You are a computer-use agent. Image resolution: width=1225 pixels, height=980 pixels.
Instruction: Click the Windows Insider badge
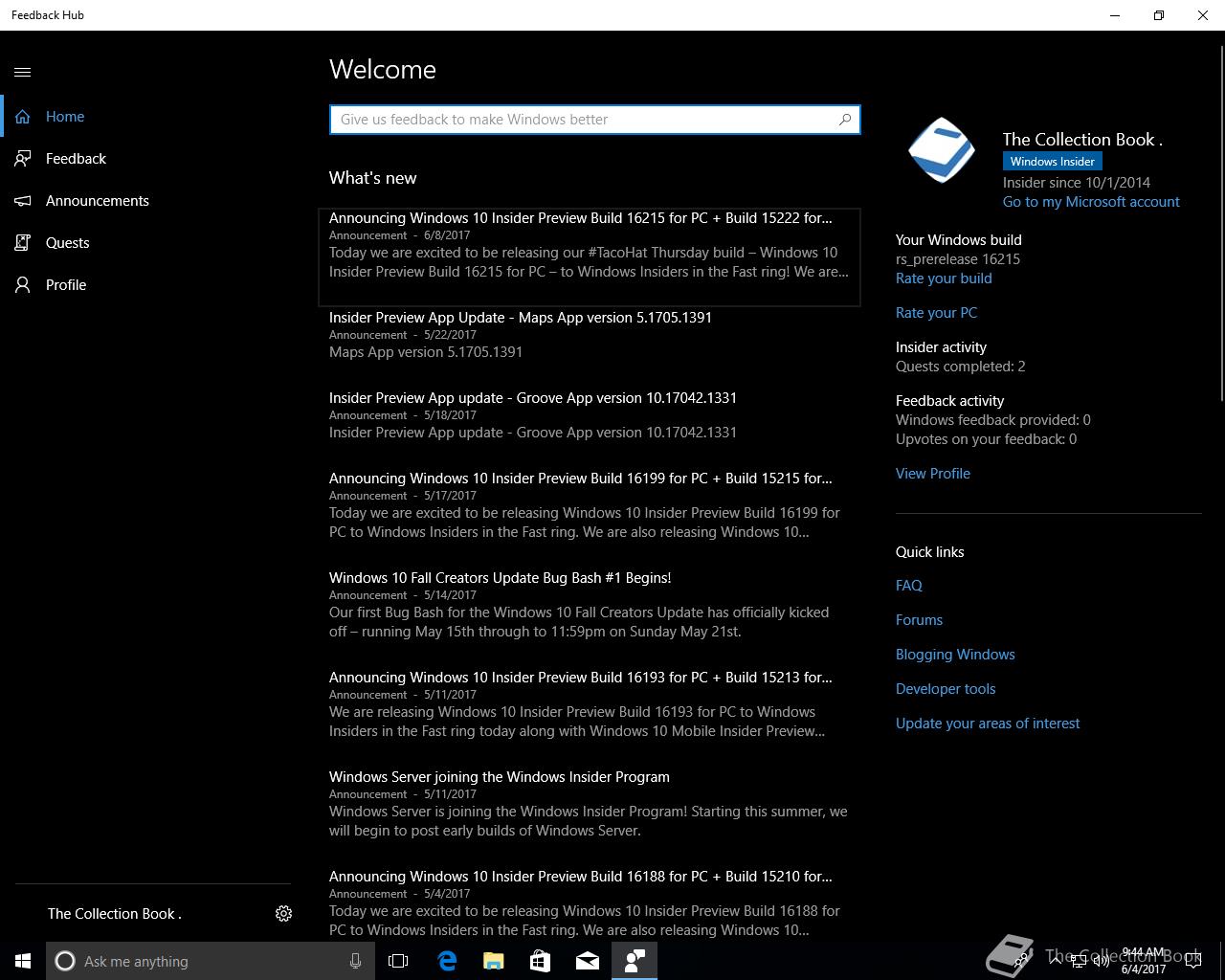click(1053, 162)
